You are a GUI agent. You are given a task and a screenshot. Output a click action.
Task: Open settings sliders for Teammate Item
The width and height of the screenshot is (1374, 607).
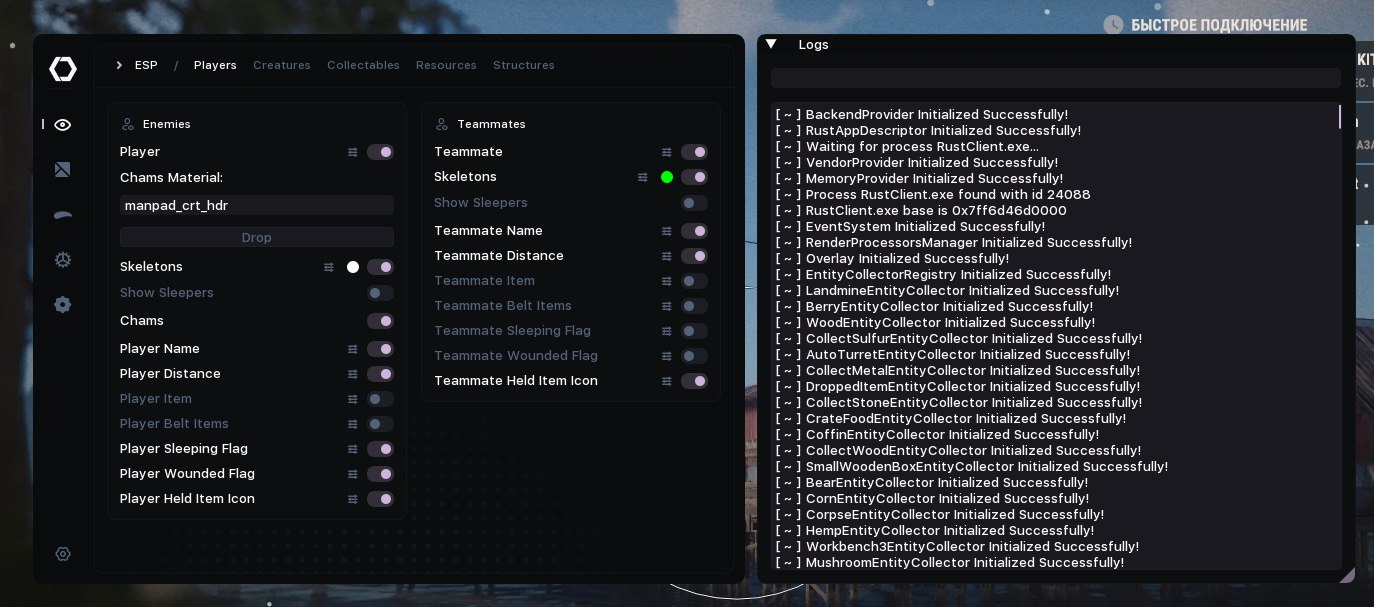click(x=667, y=281)
